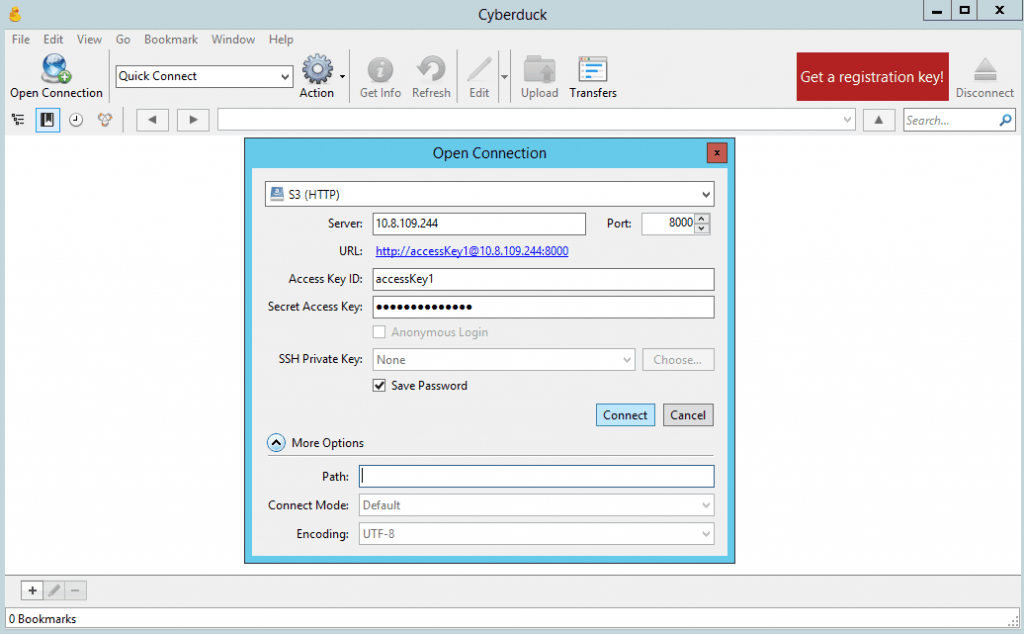The height and width of the screenshot is (634, 1024).
Task: Toggle the bookmarks view button
Action: click(x=47, y=120)
